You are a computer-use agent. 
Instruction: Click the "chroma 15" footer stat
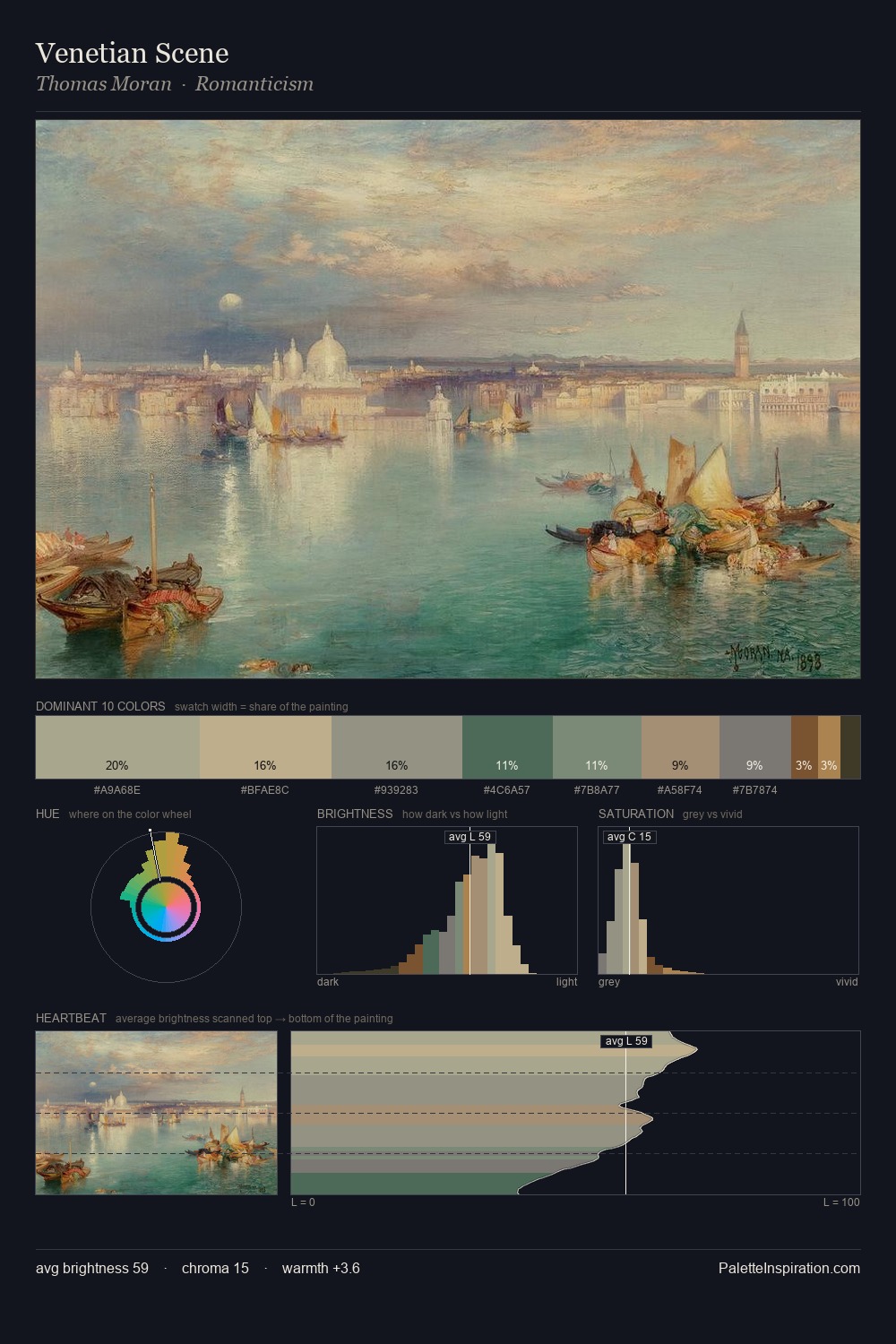click(215, 1268)
